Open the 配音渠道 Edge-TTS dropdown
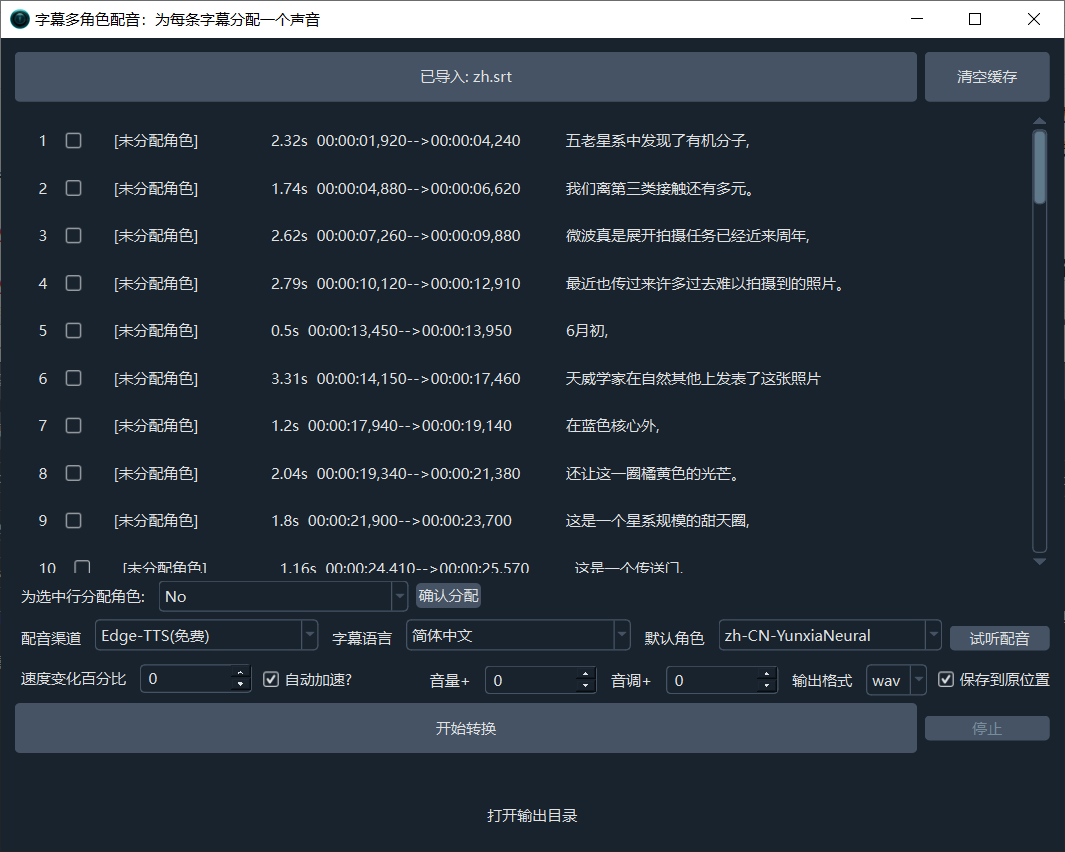 point(309,635)
